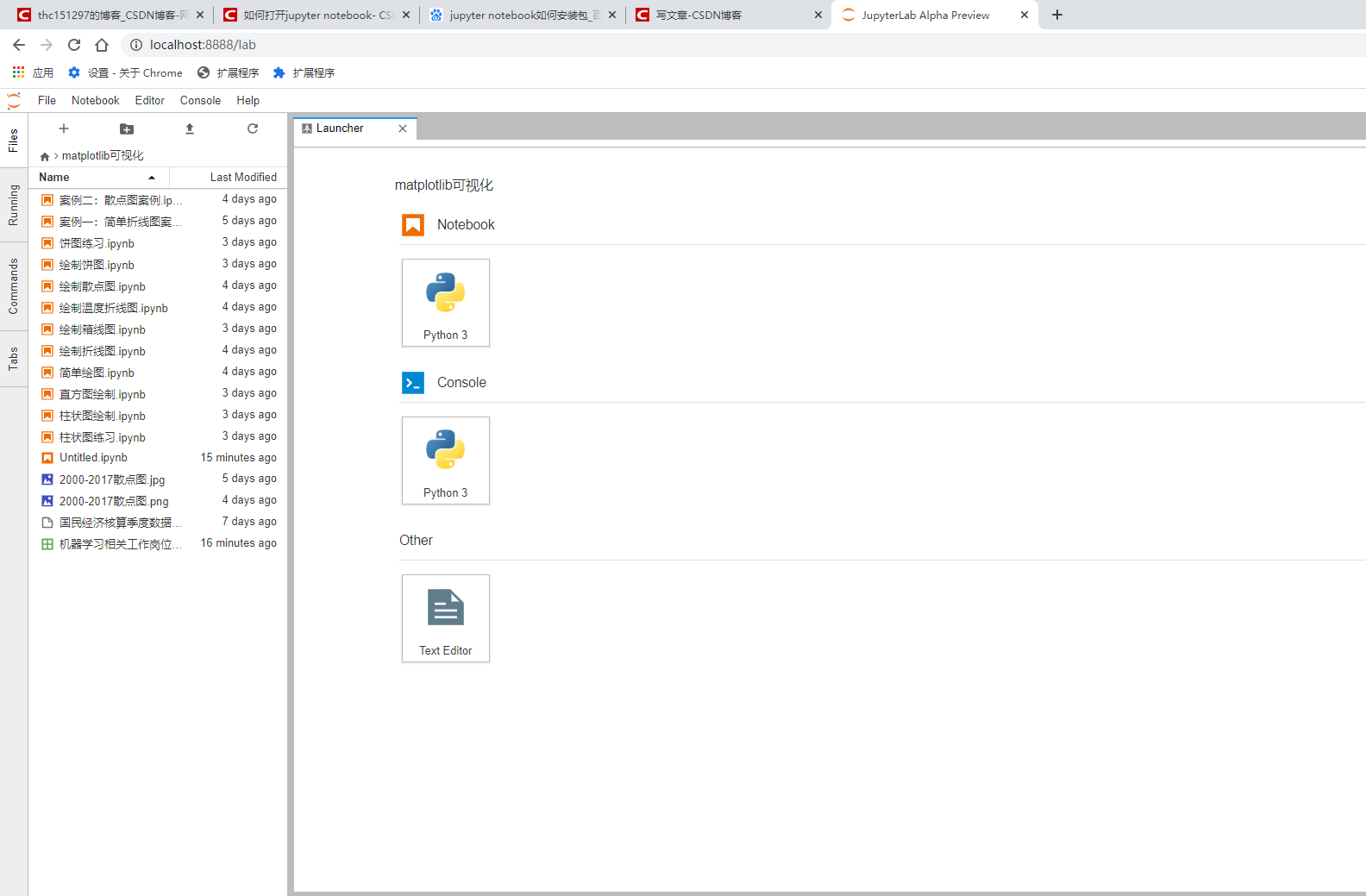Create a new folder in file browser
Viewport: 1366px width, 896px height.
[x=127, y=128]
